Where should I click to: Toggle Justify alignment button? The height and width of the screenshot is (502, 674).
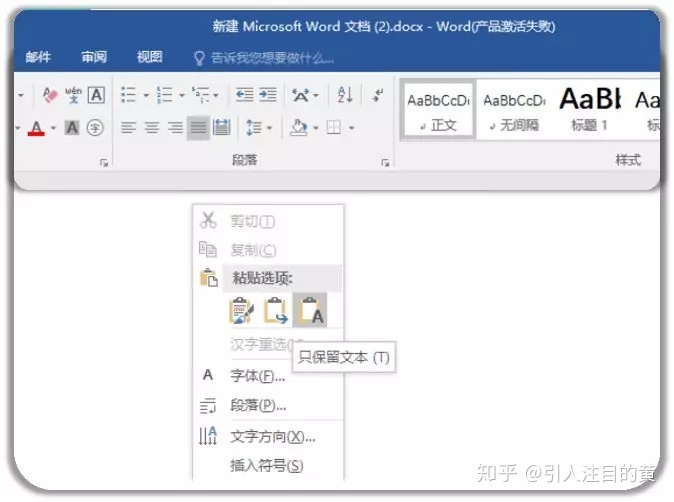click(x=198, y=128)
